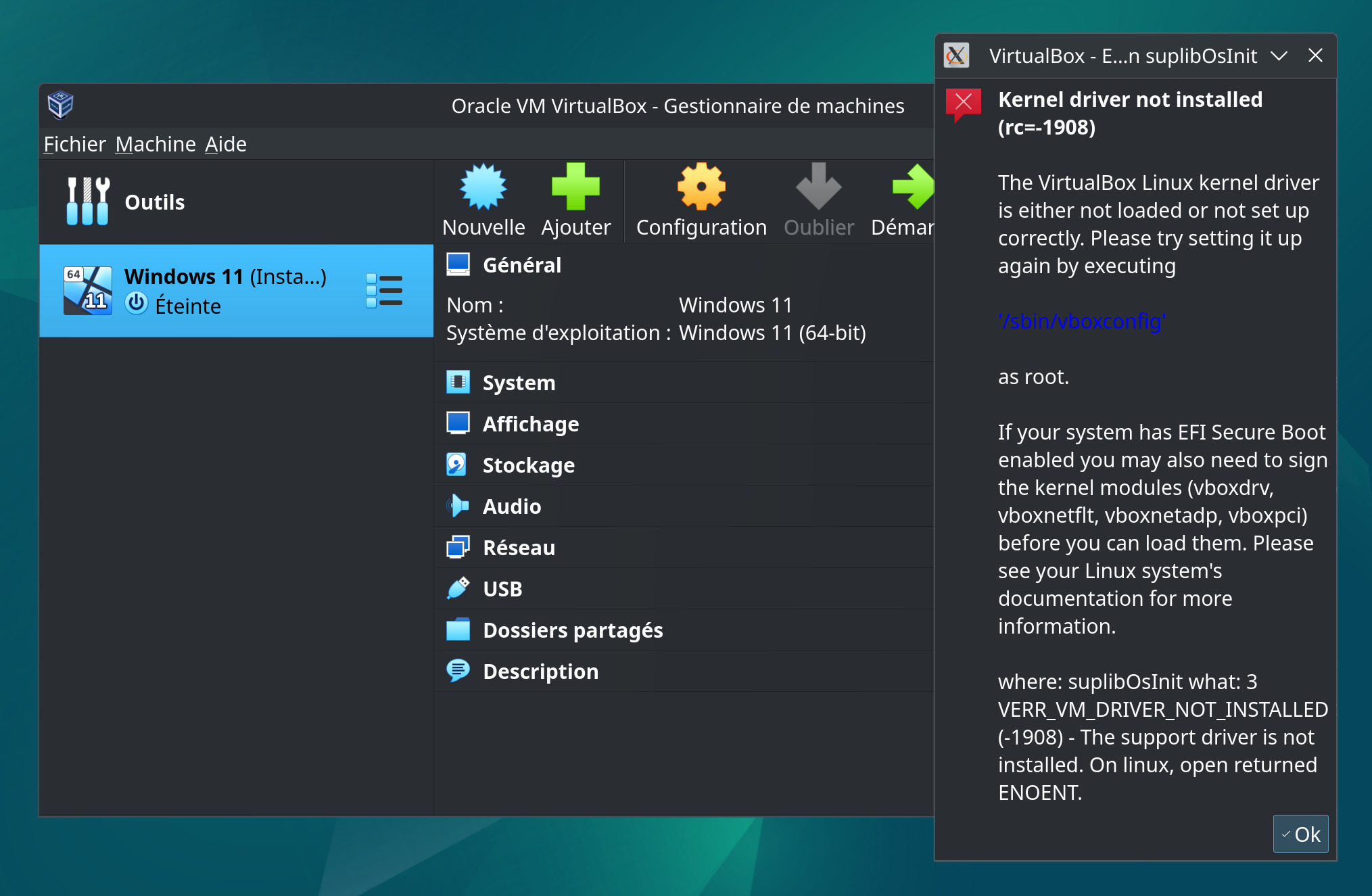The height and width of the screenshot is (896, 1372).
Task: Click the Dossiers partagés folder icon
Action: [x=458, y=630]
